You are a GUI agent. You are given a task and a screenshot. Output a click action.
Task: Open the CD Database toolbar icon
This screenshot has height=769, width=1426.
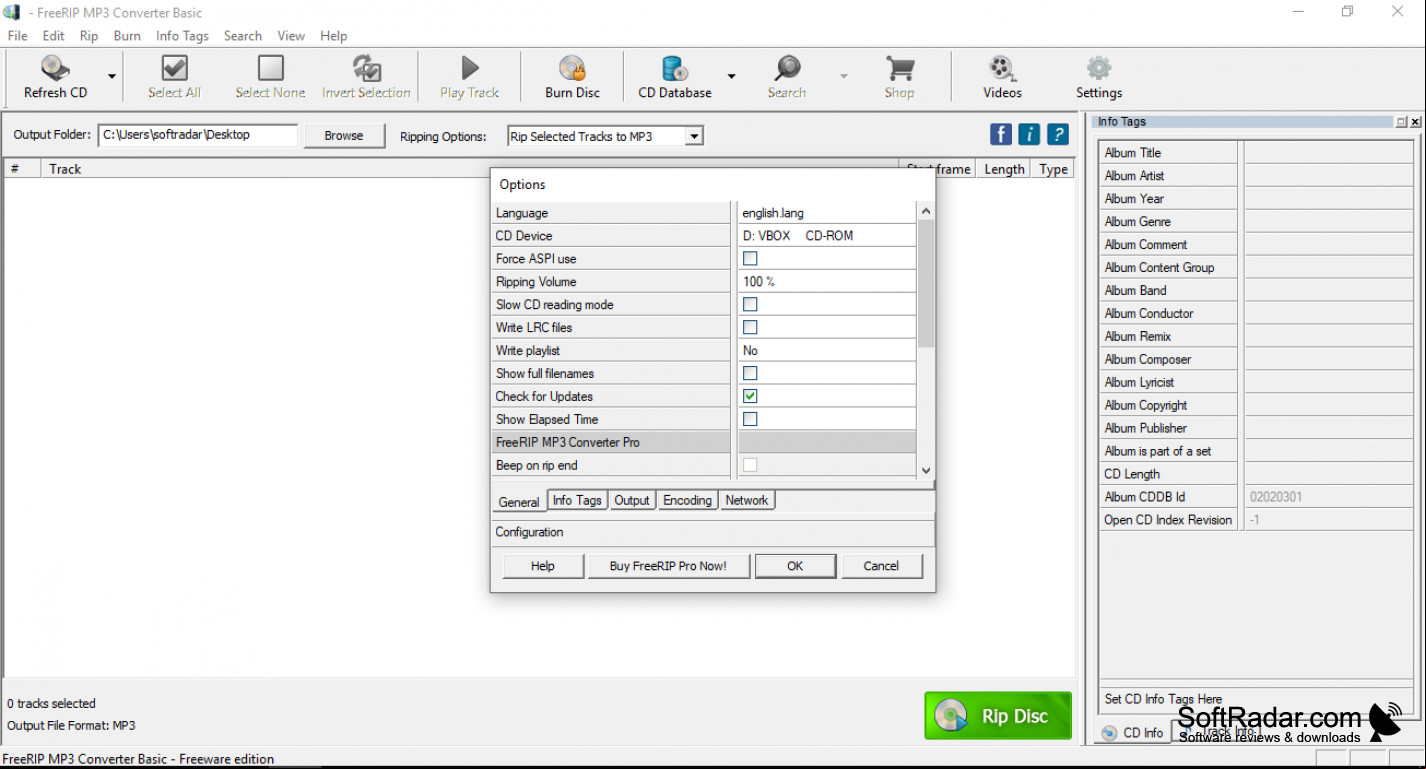[675, 68]
